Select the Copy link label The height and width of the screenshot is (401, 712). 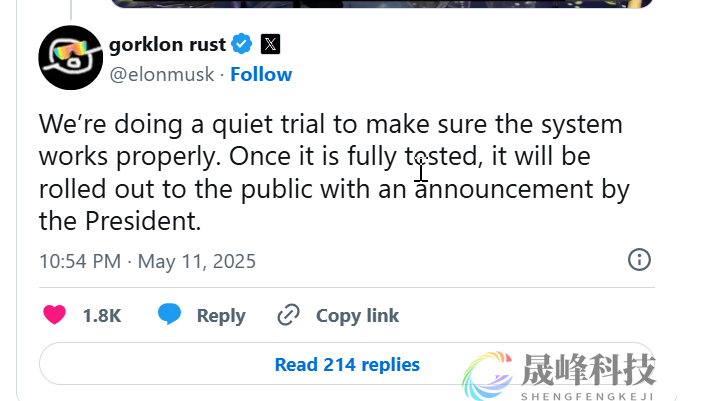[357, 315]
